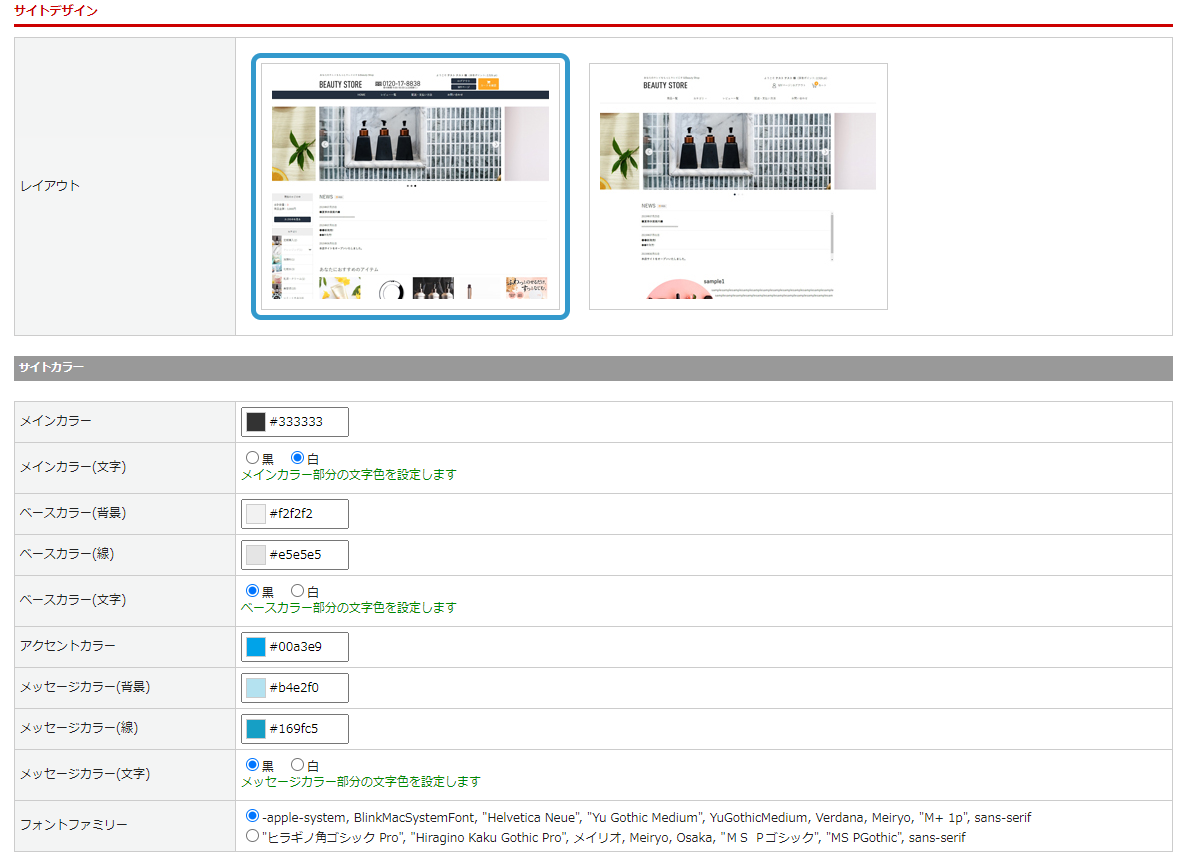
Task: Choose 白 for メッセージカラー(文字)
Action: click(298, 765)
